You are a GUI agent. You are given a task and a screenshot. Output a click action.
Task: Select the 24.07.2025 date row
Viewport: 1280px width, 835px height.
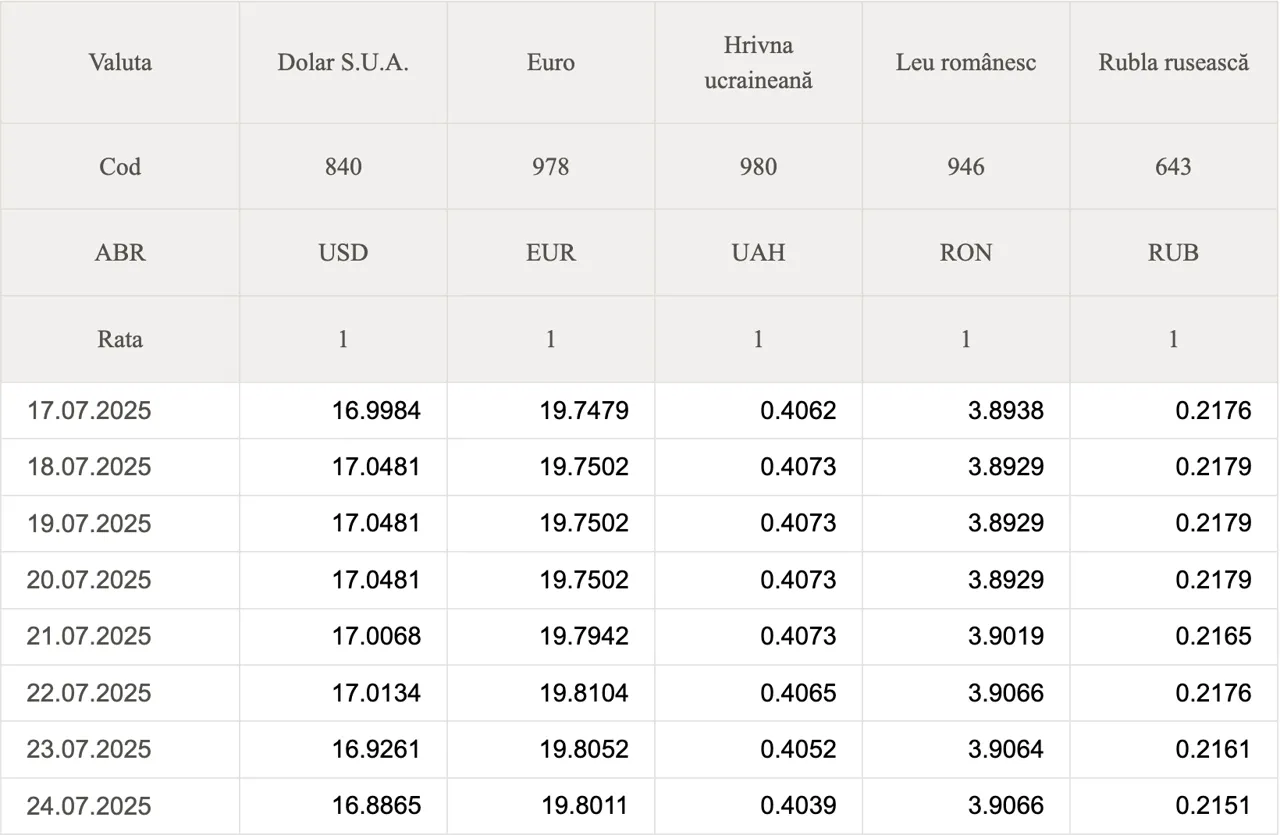[x=640, y=805]
